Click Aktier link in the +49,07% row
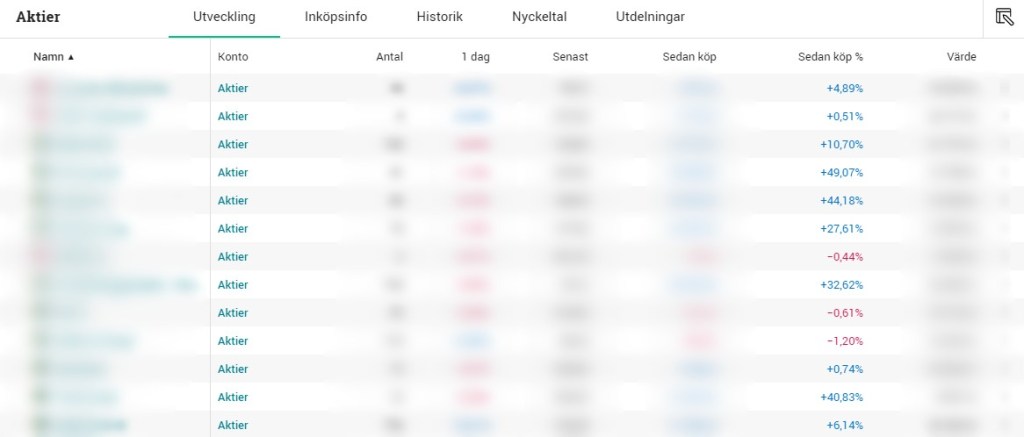The width and height of the screenshot is (1024, 437). tap(233, 172)
